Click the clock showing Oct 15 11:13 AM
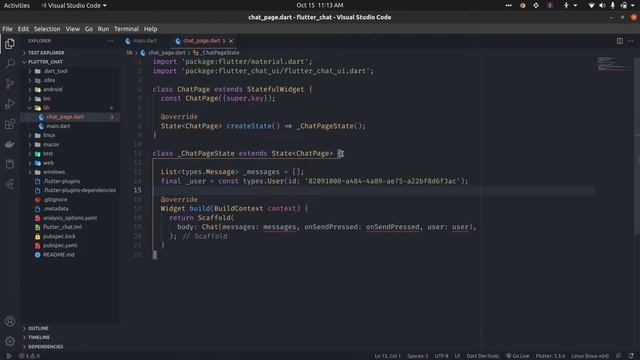This screenshot has height=360, width=640. (x=320, y=5)
